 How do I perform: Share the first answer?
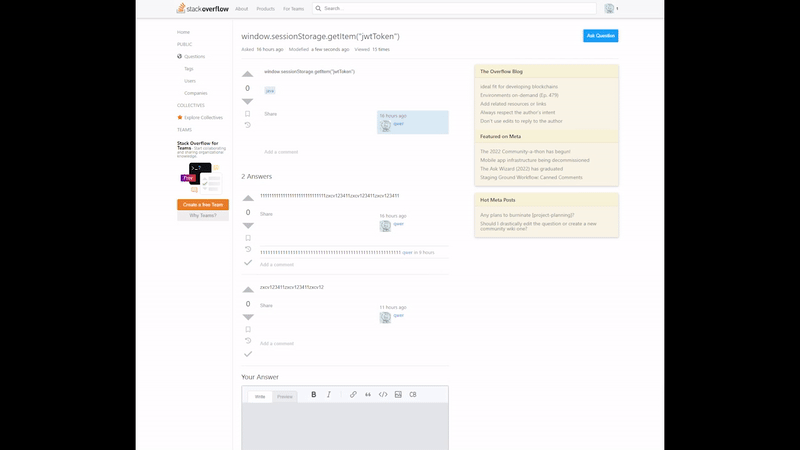pyautogui.click(x=266, y=214)
